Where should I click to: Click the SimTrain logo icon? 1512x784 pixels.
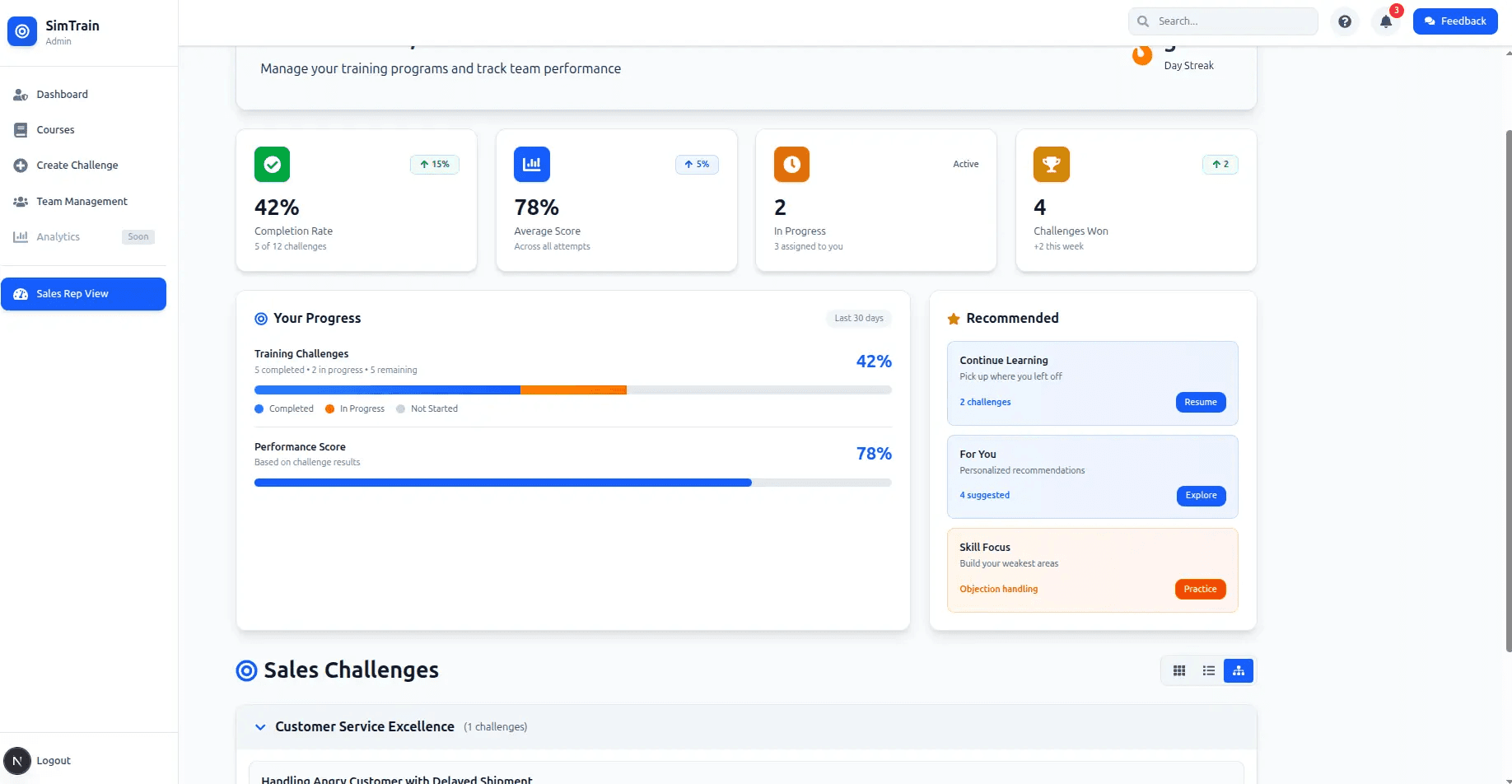pos(22,32)
